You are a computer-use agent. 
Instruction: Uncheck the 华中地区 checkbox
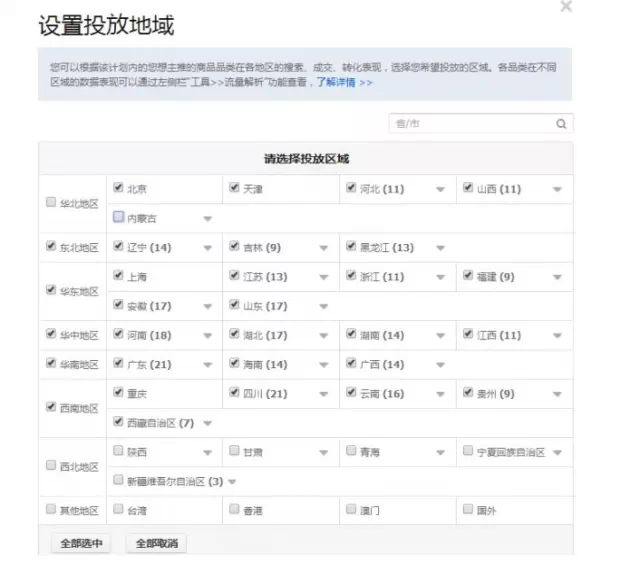click(51, 333)
